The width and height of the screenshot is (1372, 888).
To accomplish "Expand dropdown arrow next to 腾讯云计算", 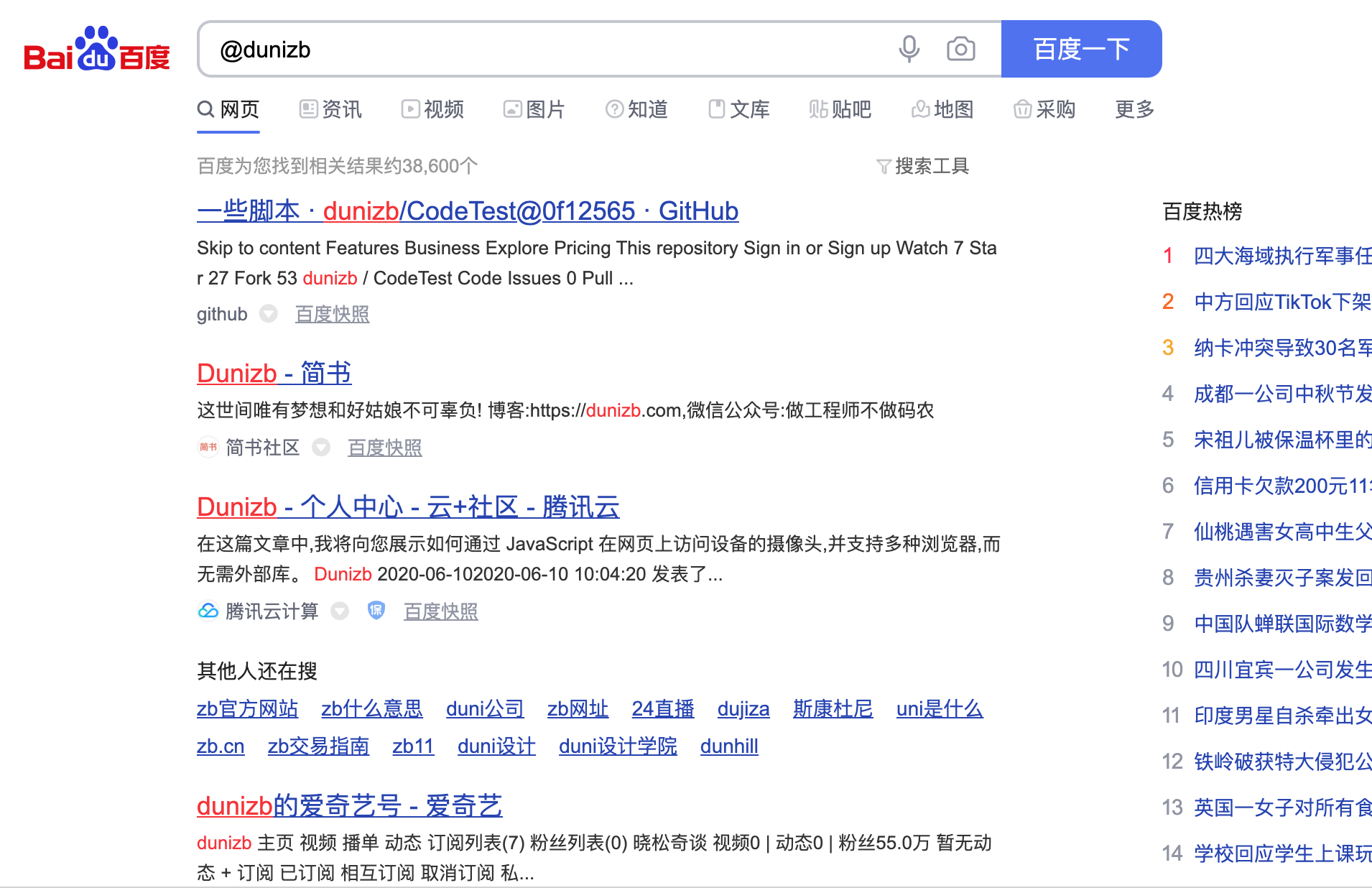I will [340, 611].
